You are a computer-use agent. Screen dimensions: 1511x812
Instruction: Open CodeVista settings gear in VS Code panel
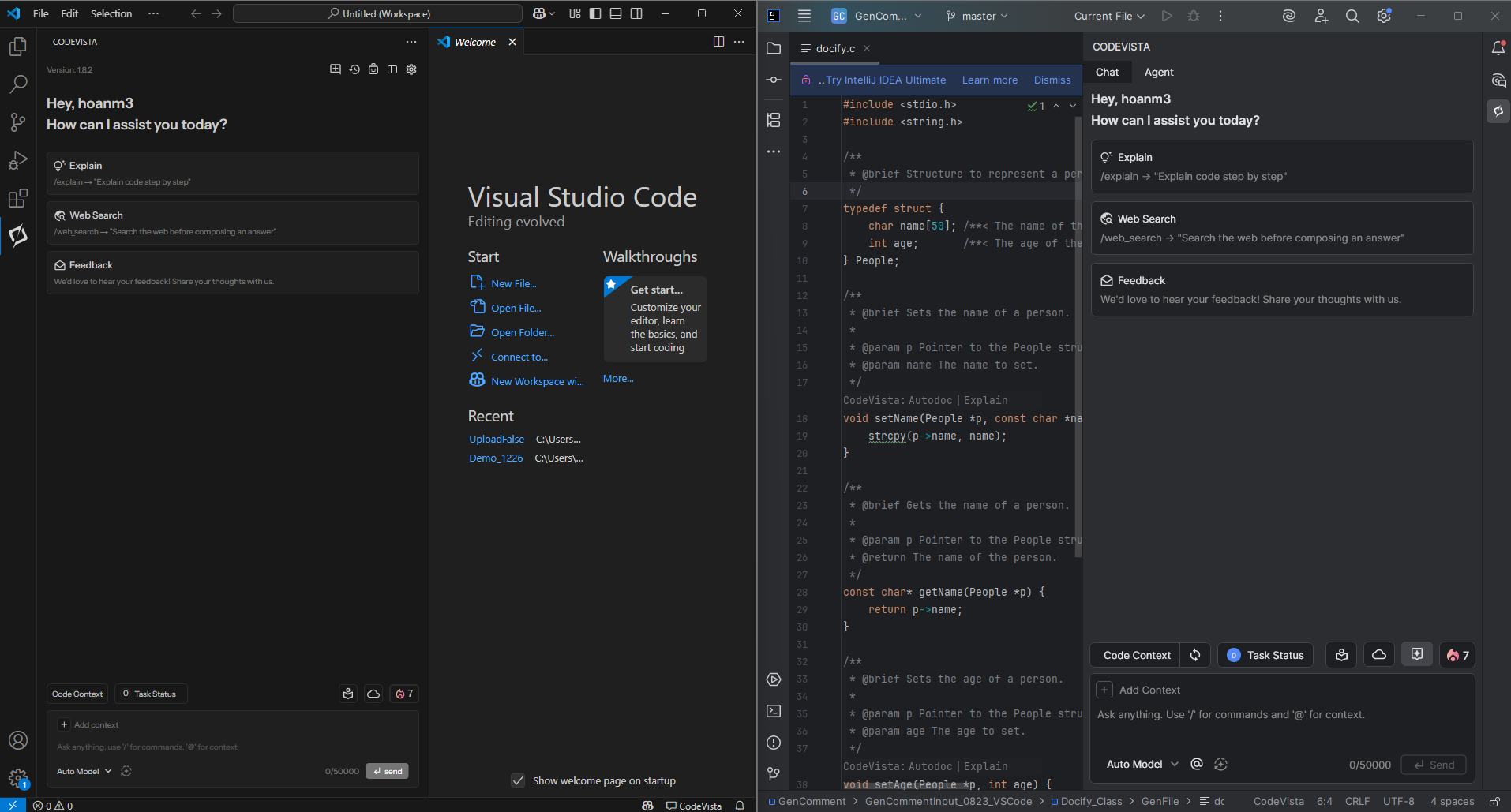coord(411,69)
